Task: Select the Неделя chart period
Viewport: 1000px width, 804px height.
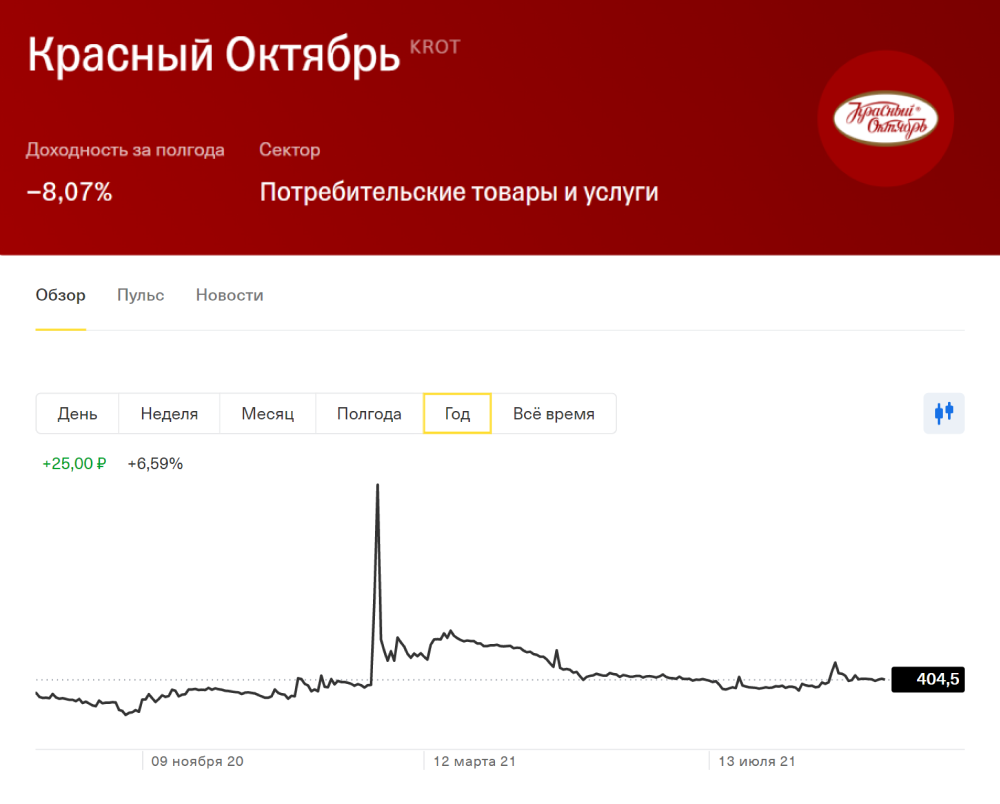Action: [x=168, y=413]
